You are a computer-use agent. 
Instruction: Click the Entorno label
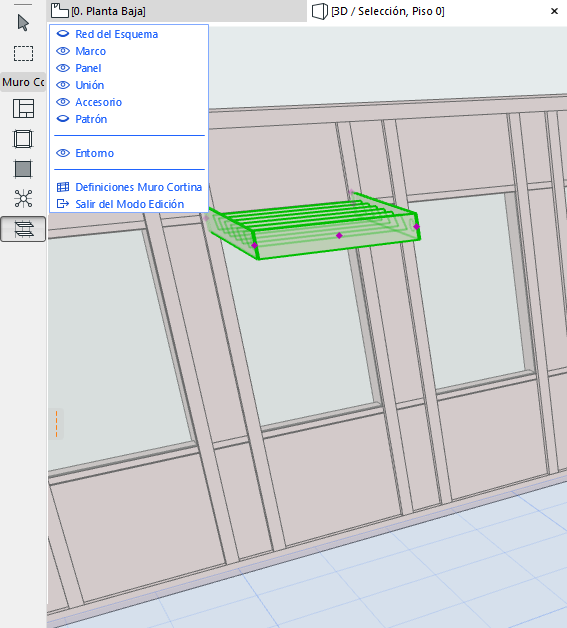[94, 153]
